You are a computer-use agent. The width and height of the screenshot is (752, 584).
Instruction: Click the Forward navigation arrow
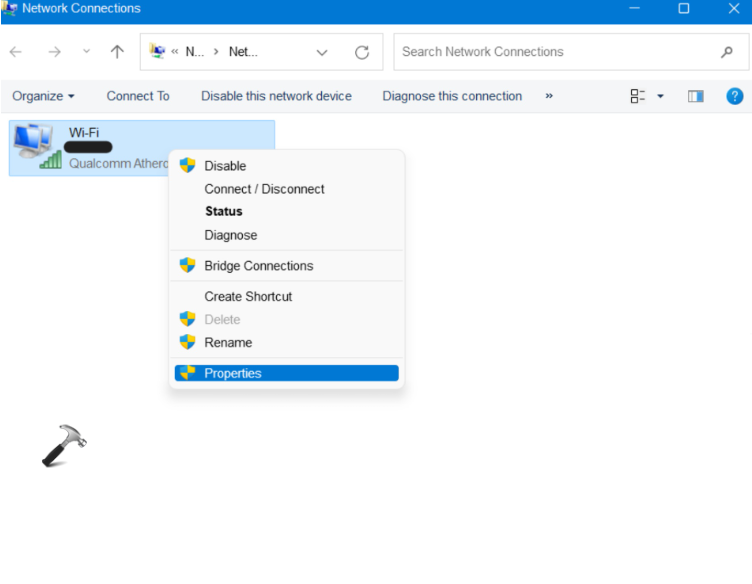pyautogui.click(x=54, y=52)
